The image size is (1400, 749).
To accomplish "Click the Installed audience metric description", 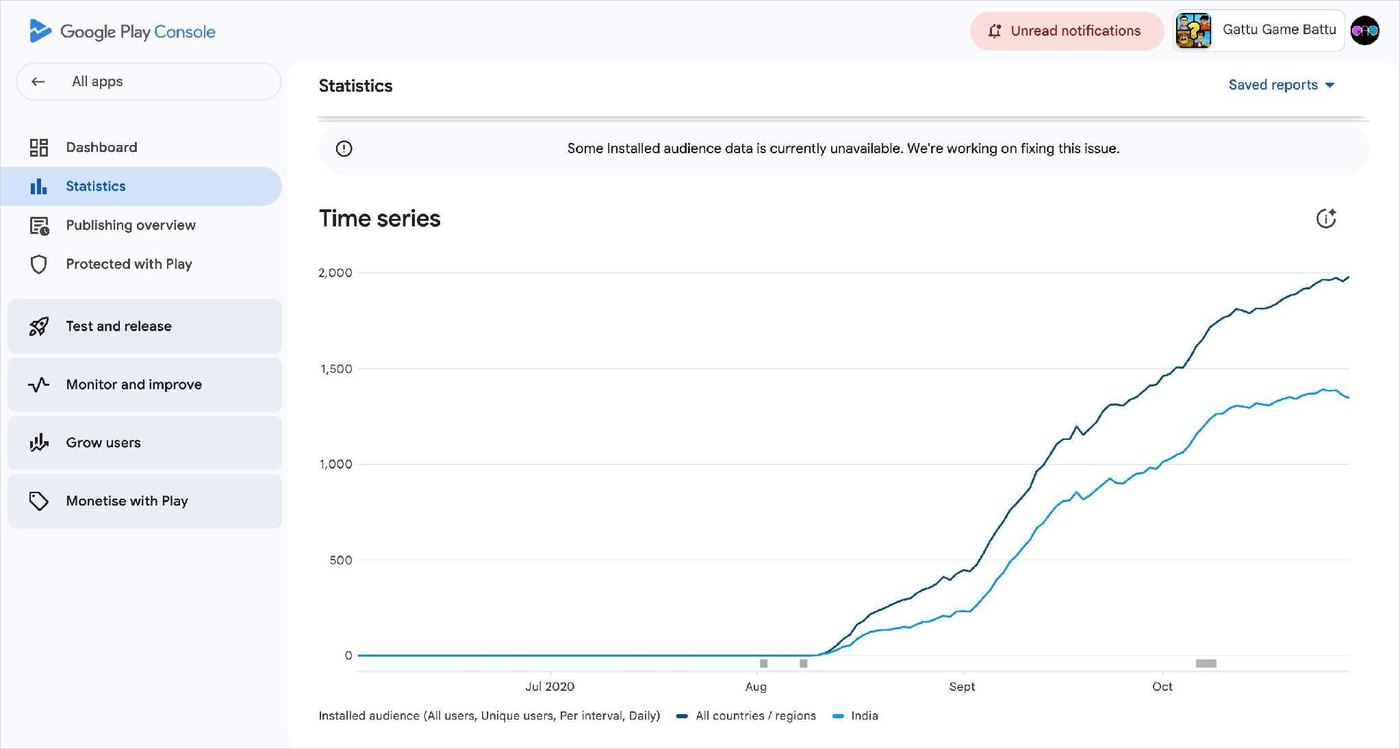I will [x=489, y=716].
